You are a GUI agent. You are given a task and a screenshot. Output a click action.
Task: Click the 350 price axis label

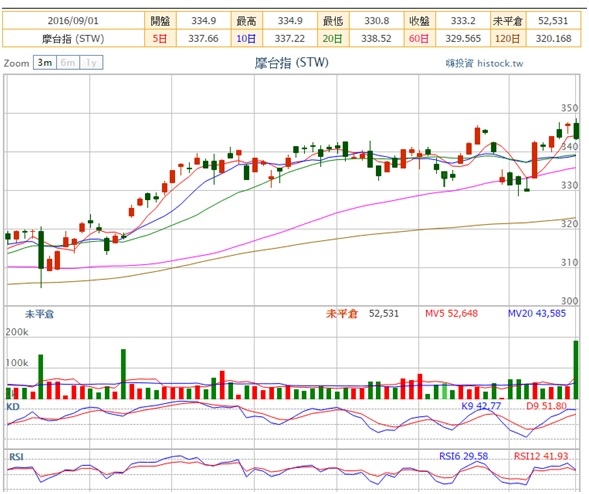tap(569, 108)
